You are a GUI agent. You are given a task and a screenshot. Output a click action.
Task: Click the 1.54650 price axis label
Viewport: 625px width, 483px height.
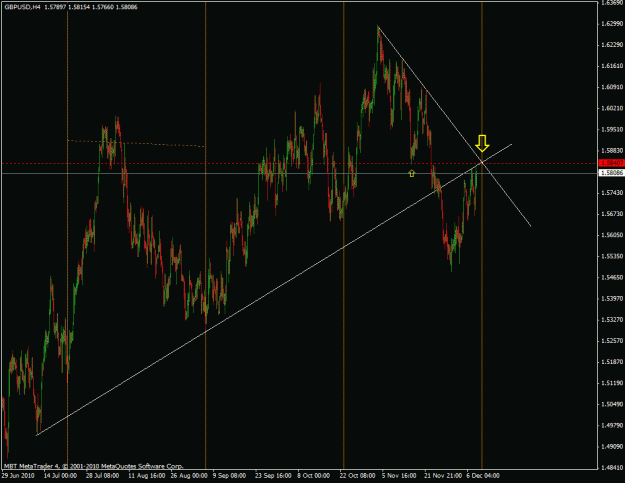coord(612,277)
